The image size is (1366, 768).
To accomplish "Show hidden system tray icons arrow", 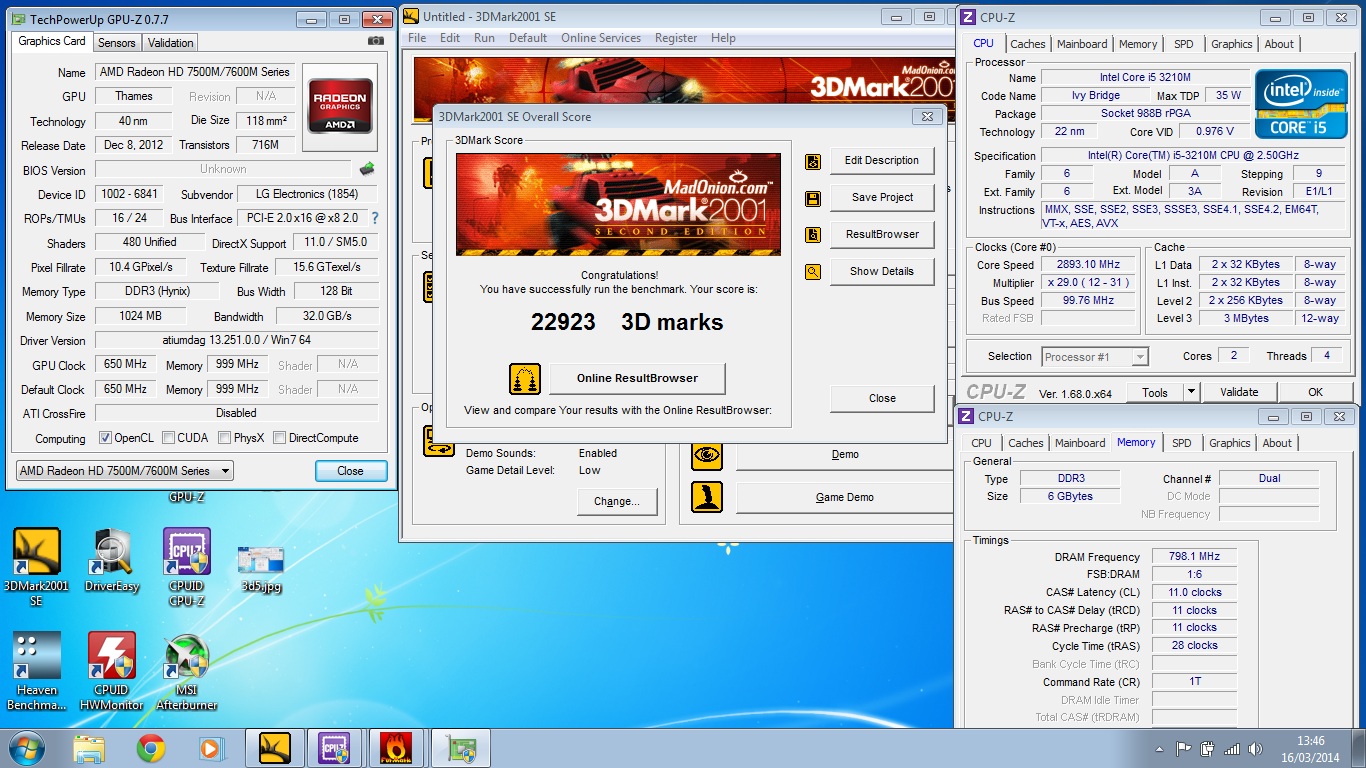I will point(1158,748).
